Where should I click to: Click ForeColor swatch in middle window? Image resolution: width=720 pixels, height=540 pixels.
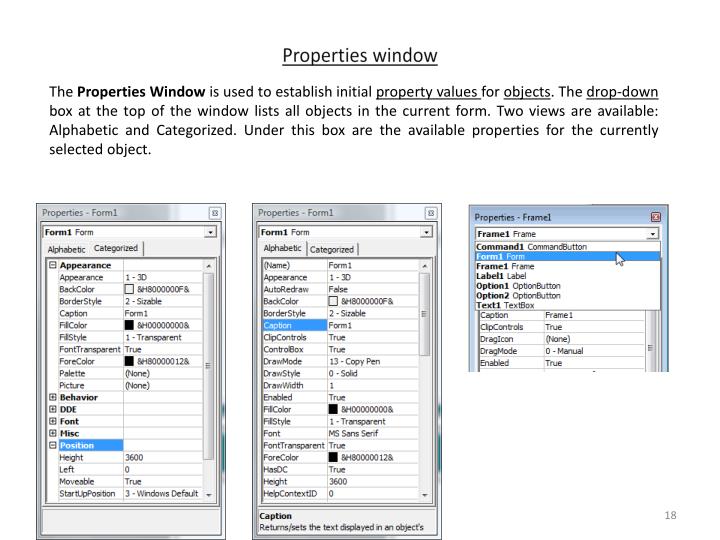tap(333, 457)
